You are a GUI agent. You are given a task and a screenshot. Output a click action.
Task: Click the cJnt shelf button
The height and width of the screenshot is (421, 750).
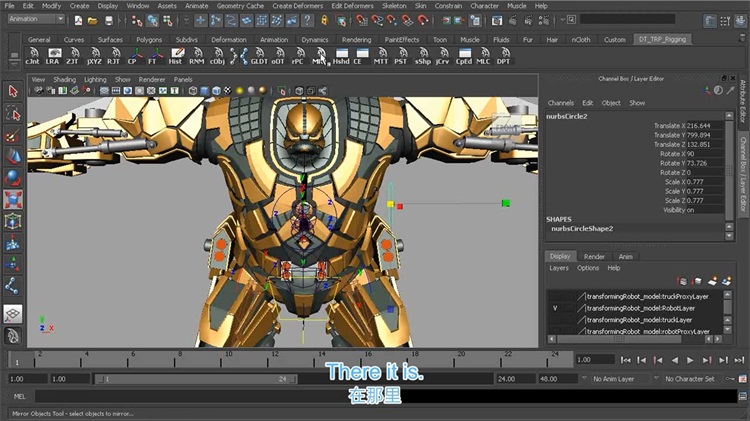[33, 56]
